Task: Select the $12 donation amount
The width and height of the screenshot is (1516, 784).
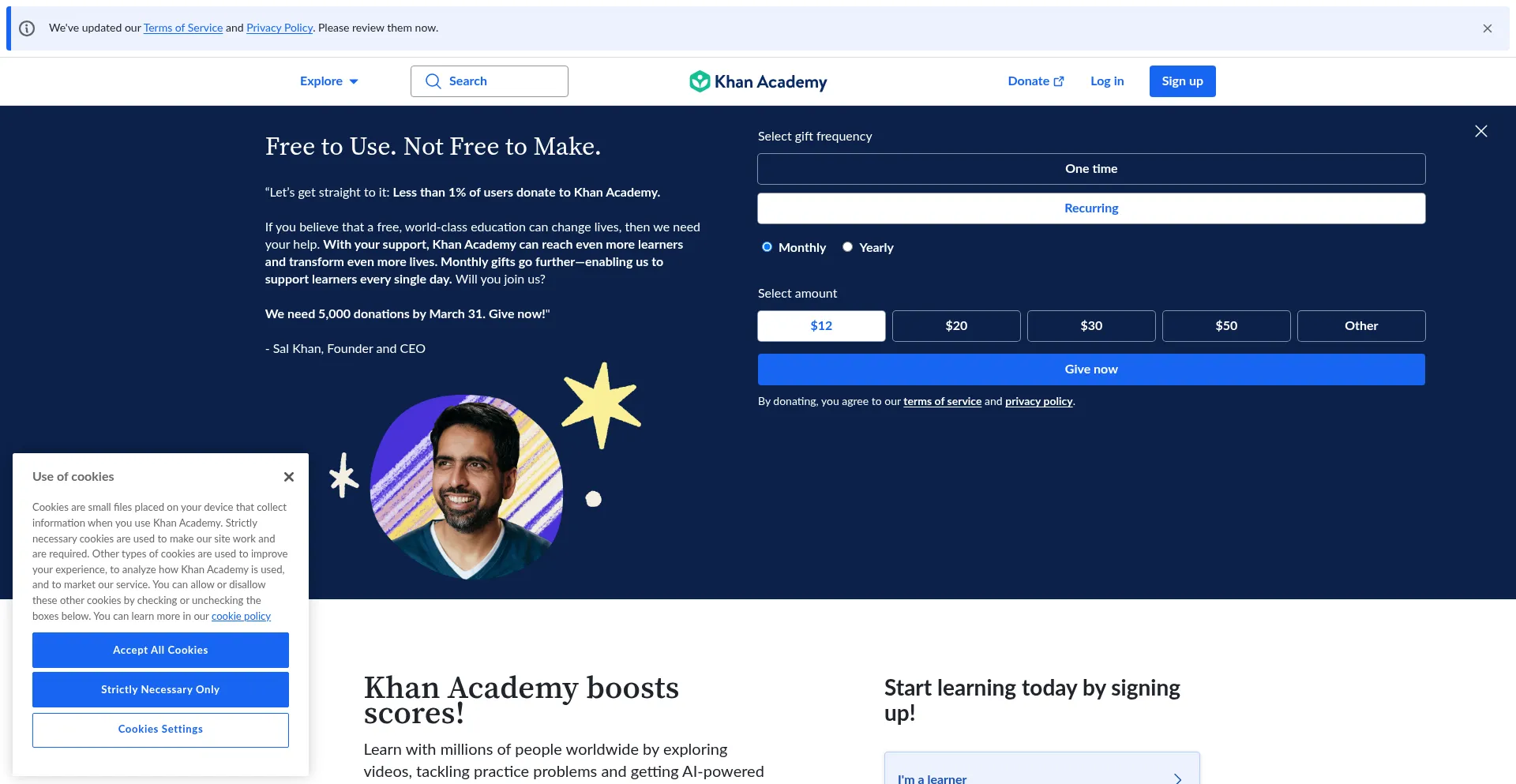Action: pyautogui.click(x=821, y=326)
